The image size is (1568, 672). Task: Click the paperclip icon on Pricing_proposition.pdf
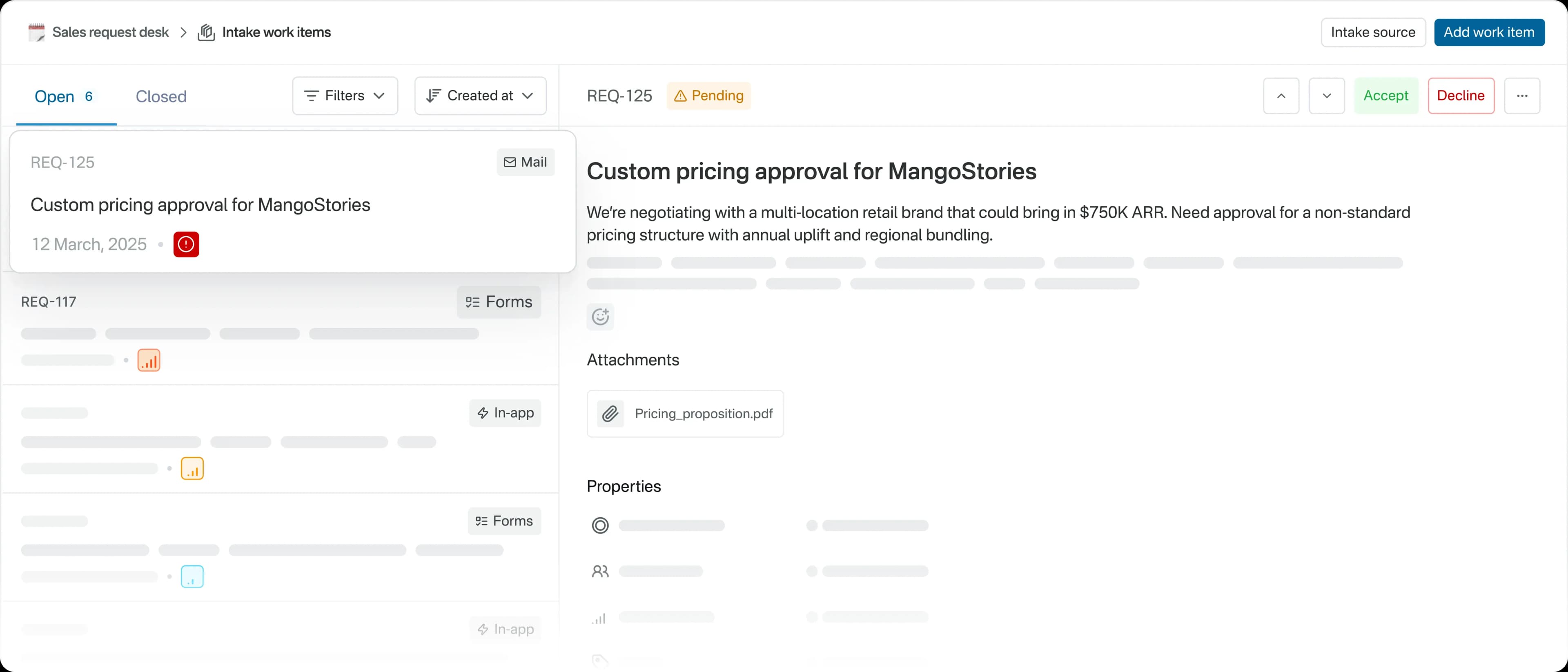[610, 414]
